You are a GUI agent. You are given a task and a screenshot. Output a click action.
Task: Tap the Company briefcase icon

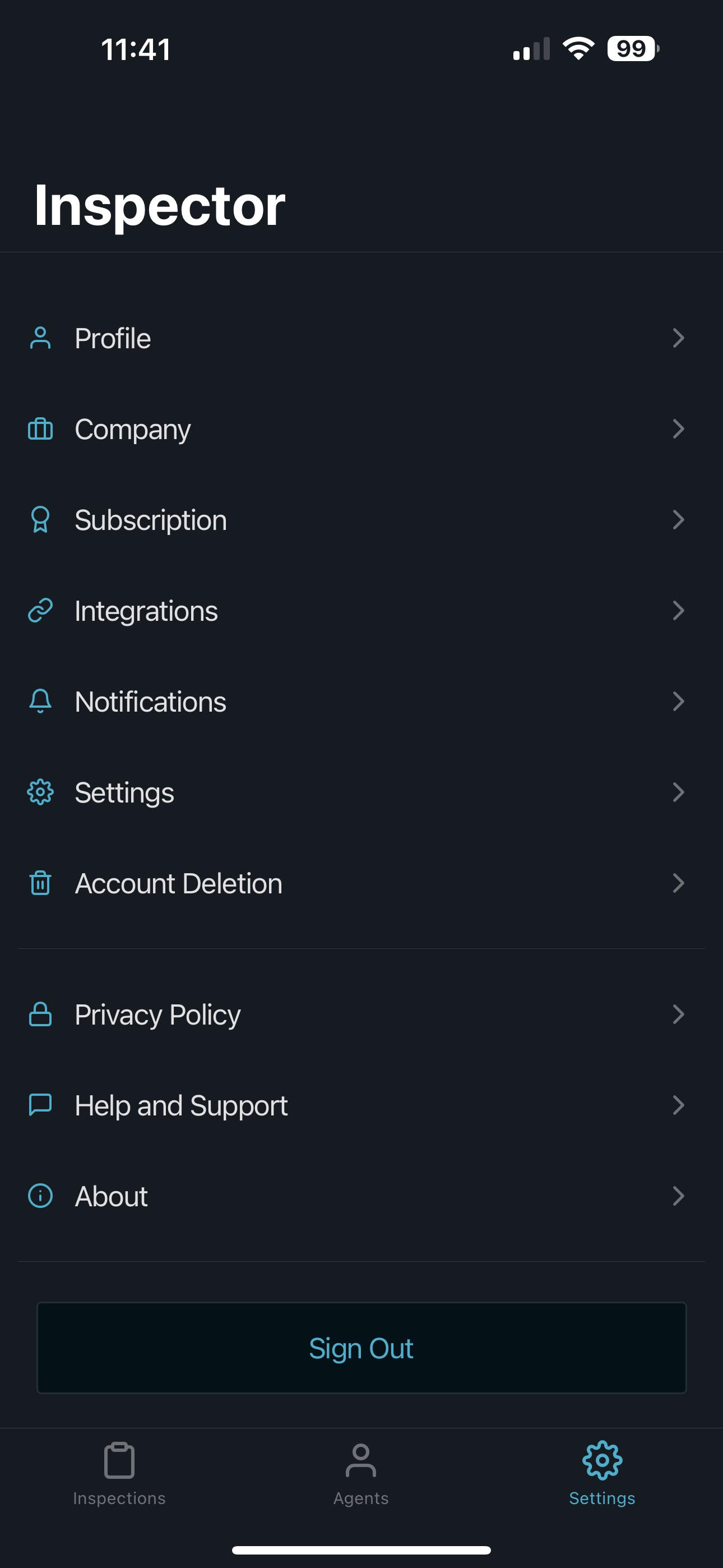(40, 429)
